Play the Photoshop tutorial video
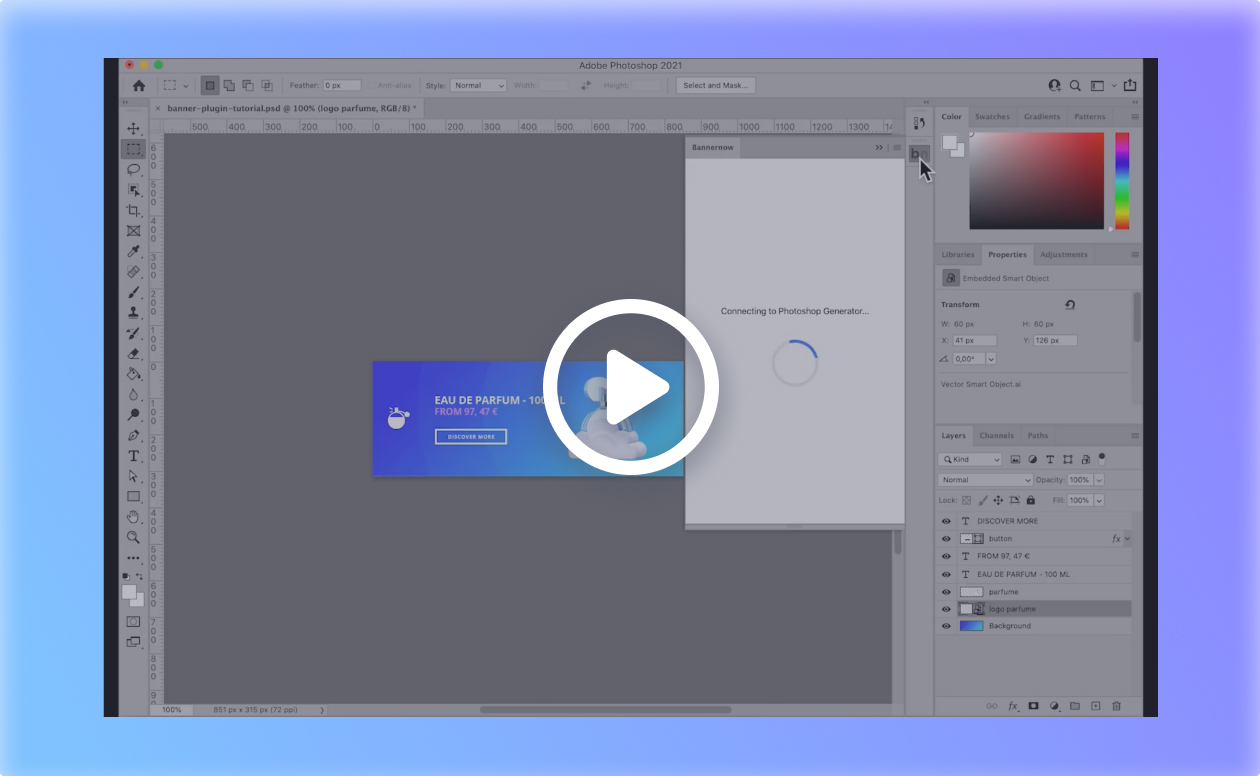 630,387
